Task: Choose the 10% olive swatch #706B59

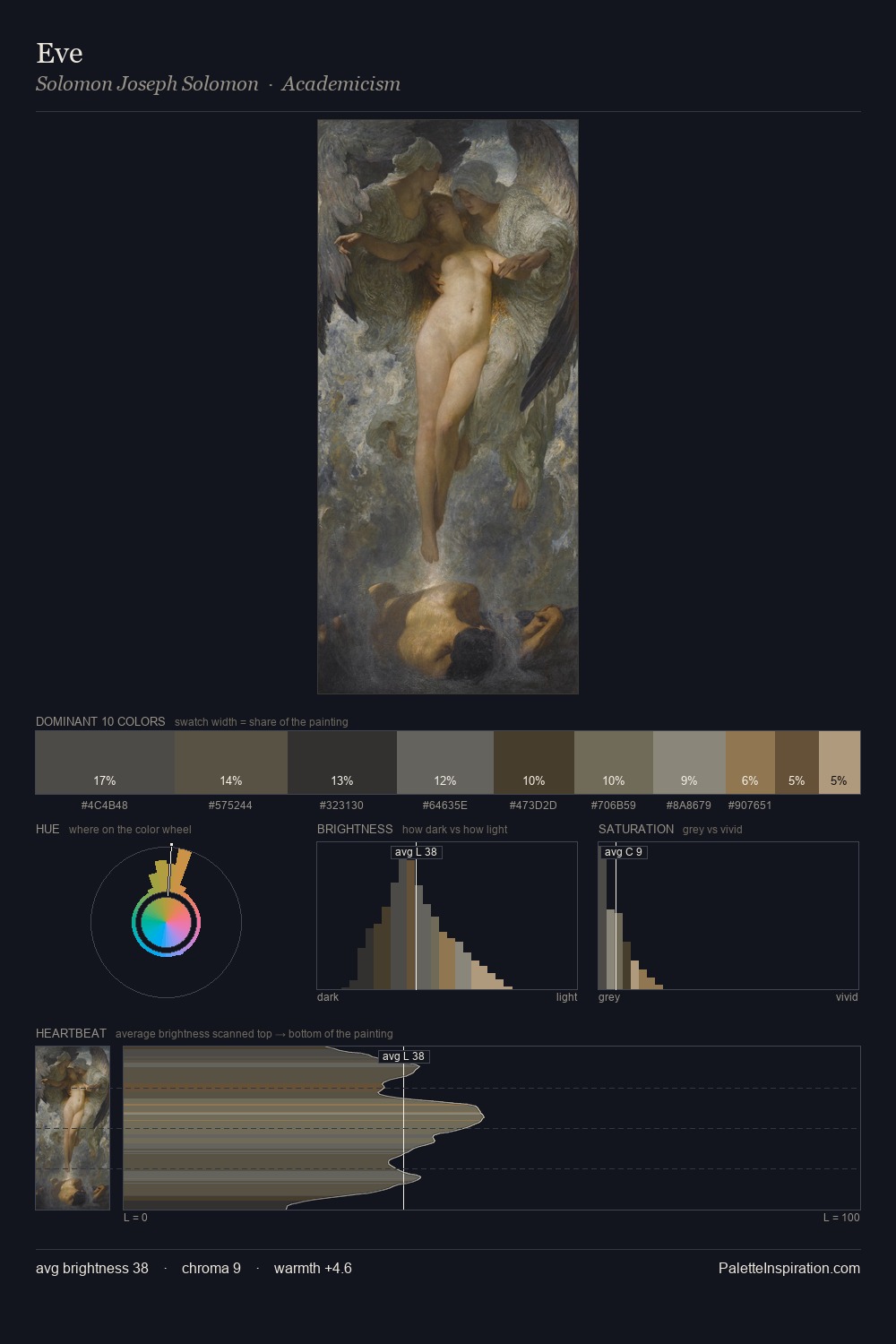Action: (614, 762)
